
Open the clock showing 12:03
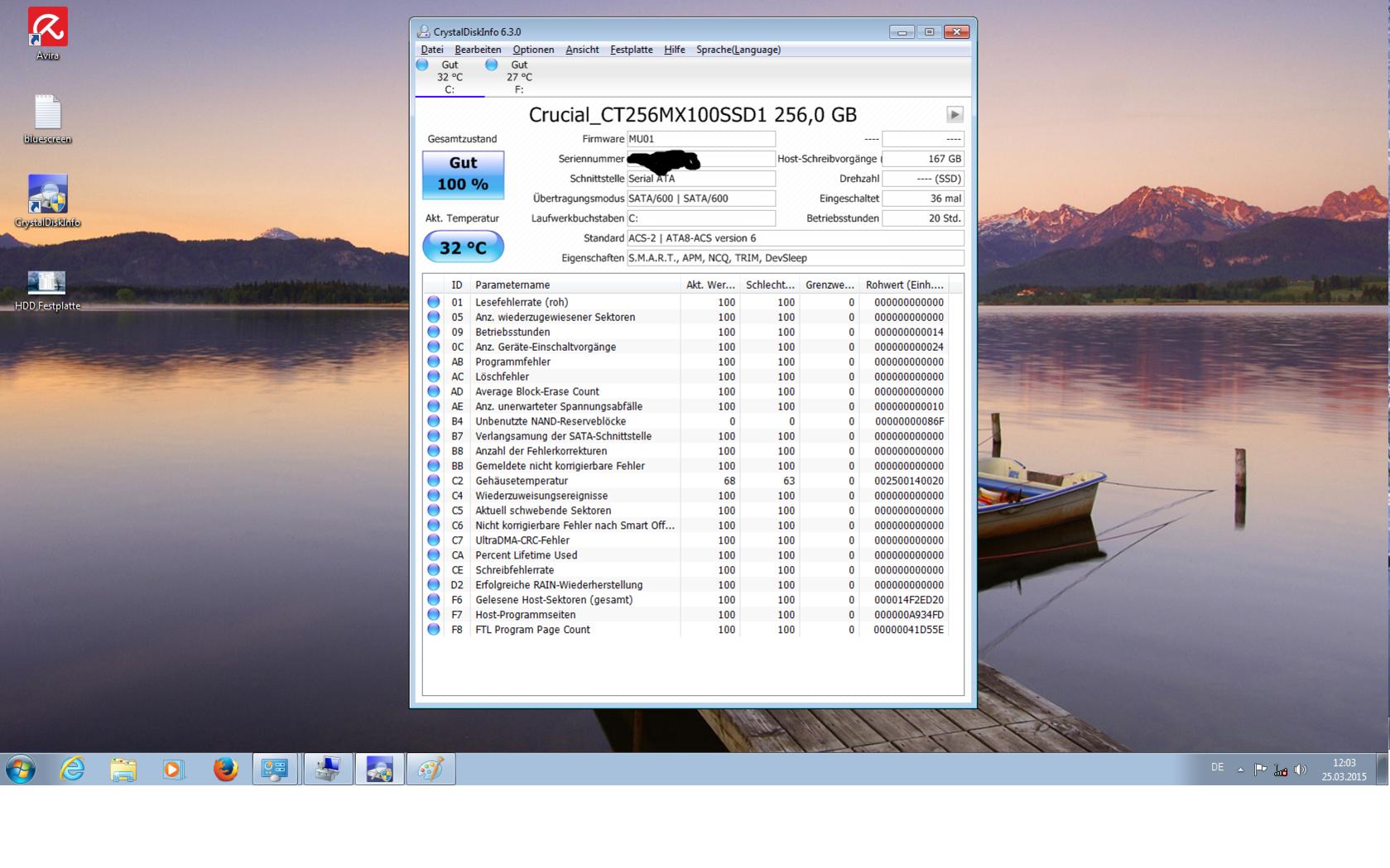pyautogui.click(x=1344, y=770)
